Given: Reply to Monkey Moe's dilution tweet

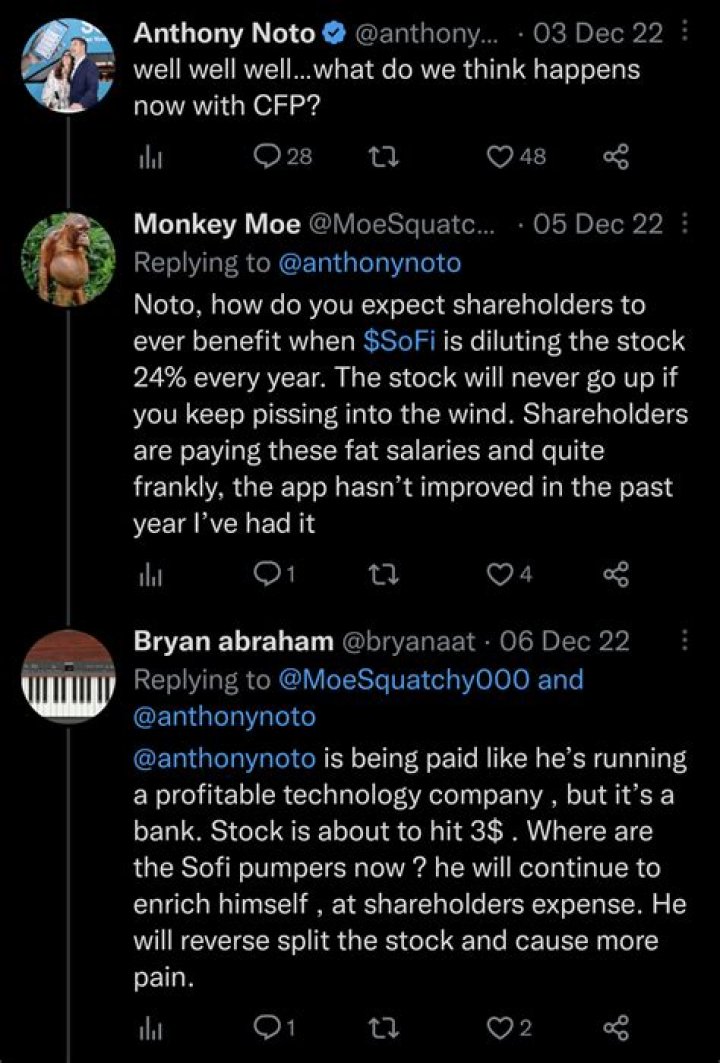Looking at the screenshot, I should 274,575.
